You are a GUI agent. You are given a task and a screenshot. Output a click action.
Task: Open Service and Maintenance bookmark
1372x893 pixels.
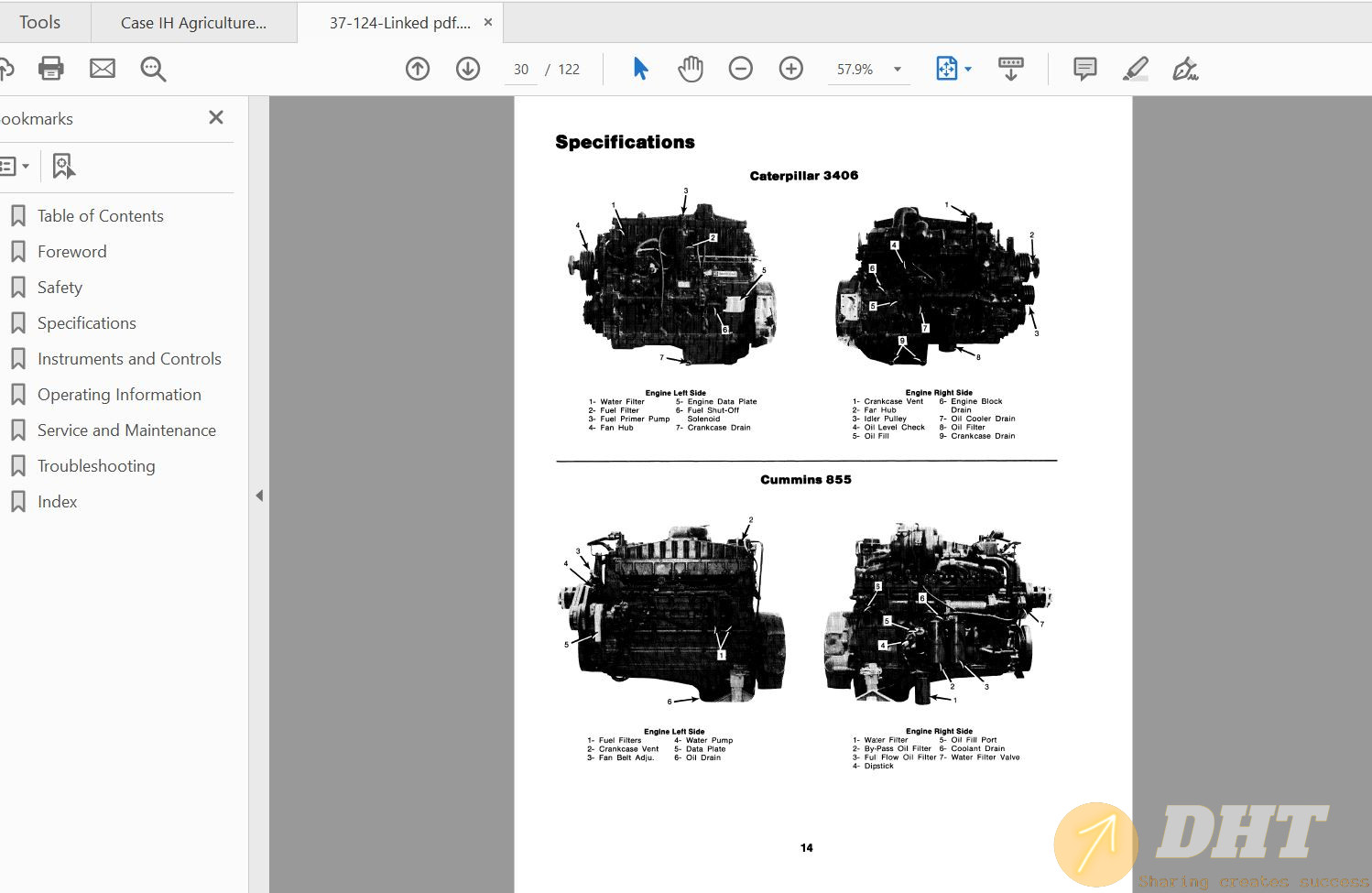[x=126, y=430]
